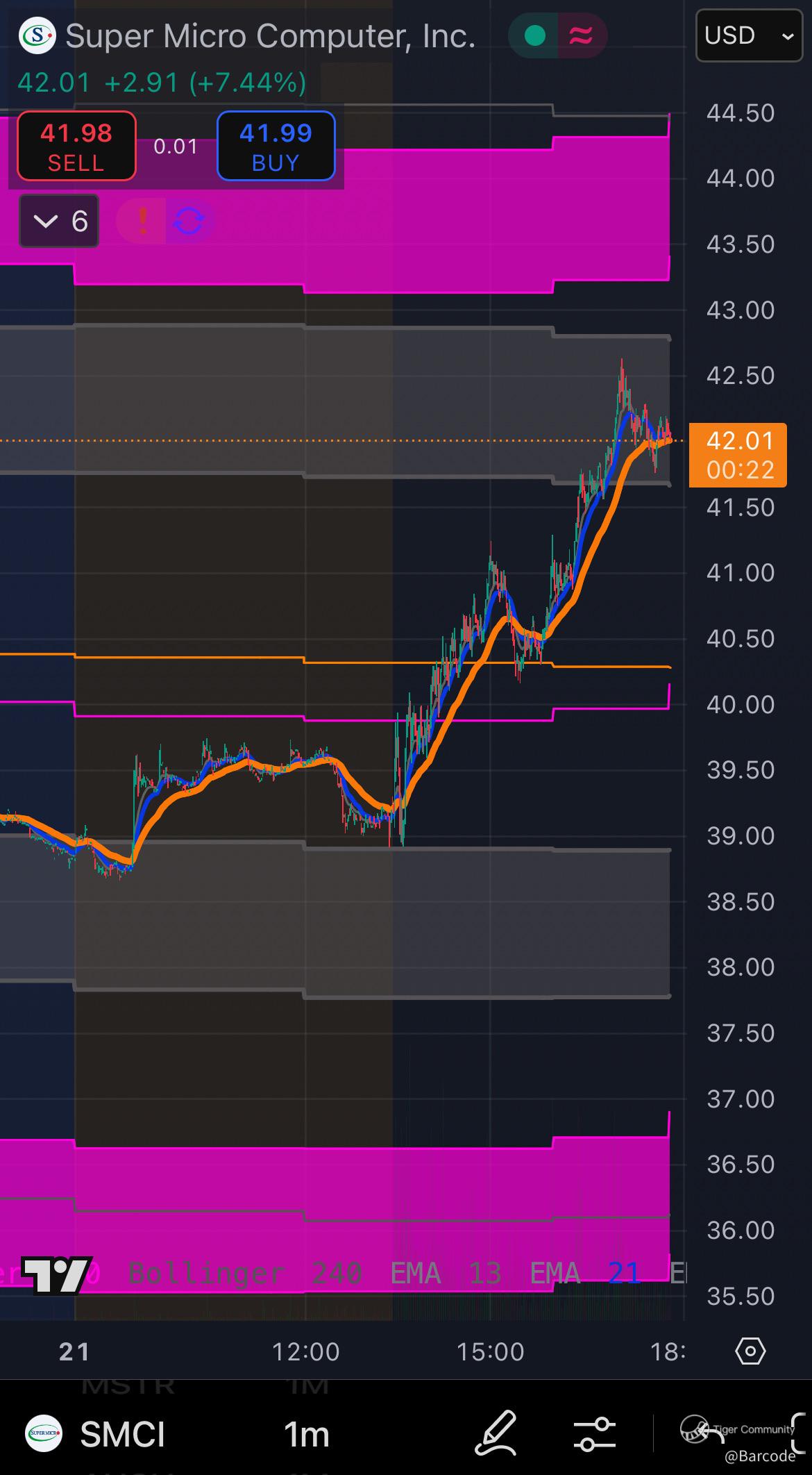The image size is (812, 1475).
Task: Tap the Super Micro Computer, Inc. title
Action: tap(271, 36)
